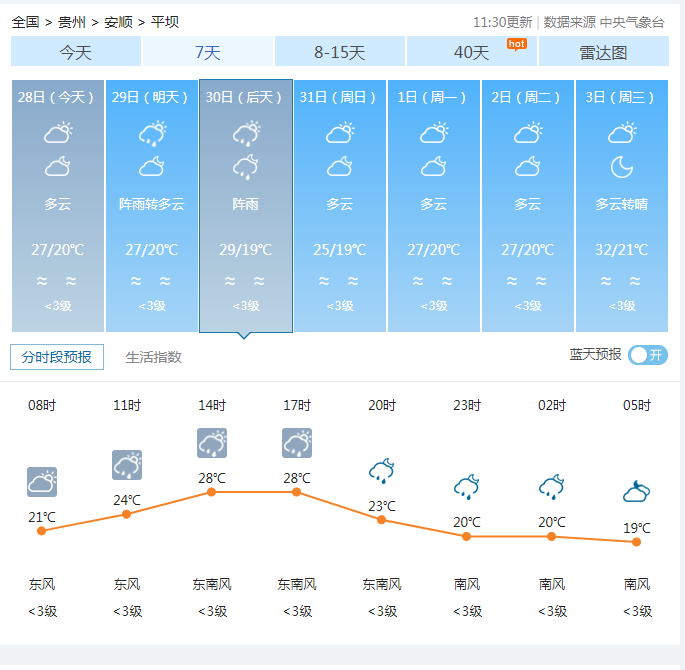This screenshot has width=685, height=670.
Task: Switch to 生活指数 tab
Action: [x=153, y=357]
